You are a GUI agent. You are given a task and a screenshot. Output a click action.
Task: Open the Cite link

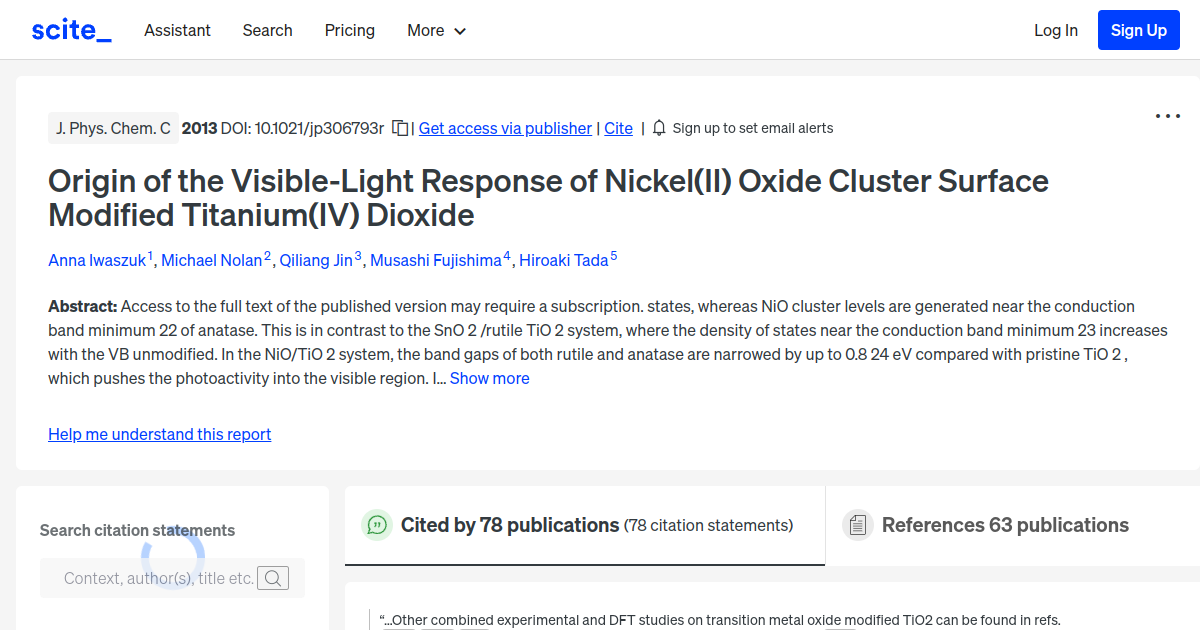[x=618, y=128]
